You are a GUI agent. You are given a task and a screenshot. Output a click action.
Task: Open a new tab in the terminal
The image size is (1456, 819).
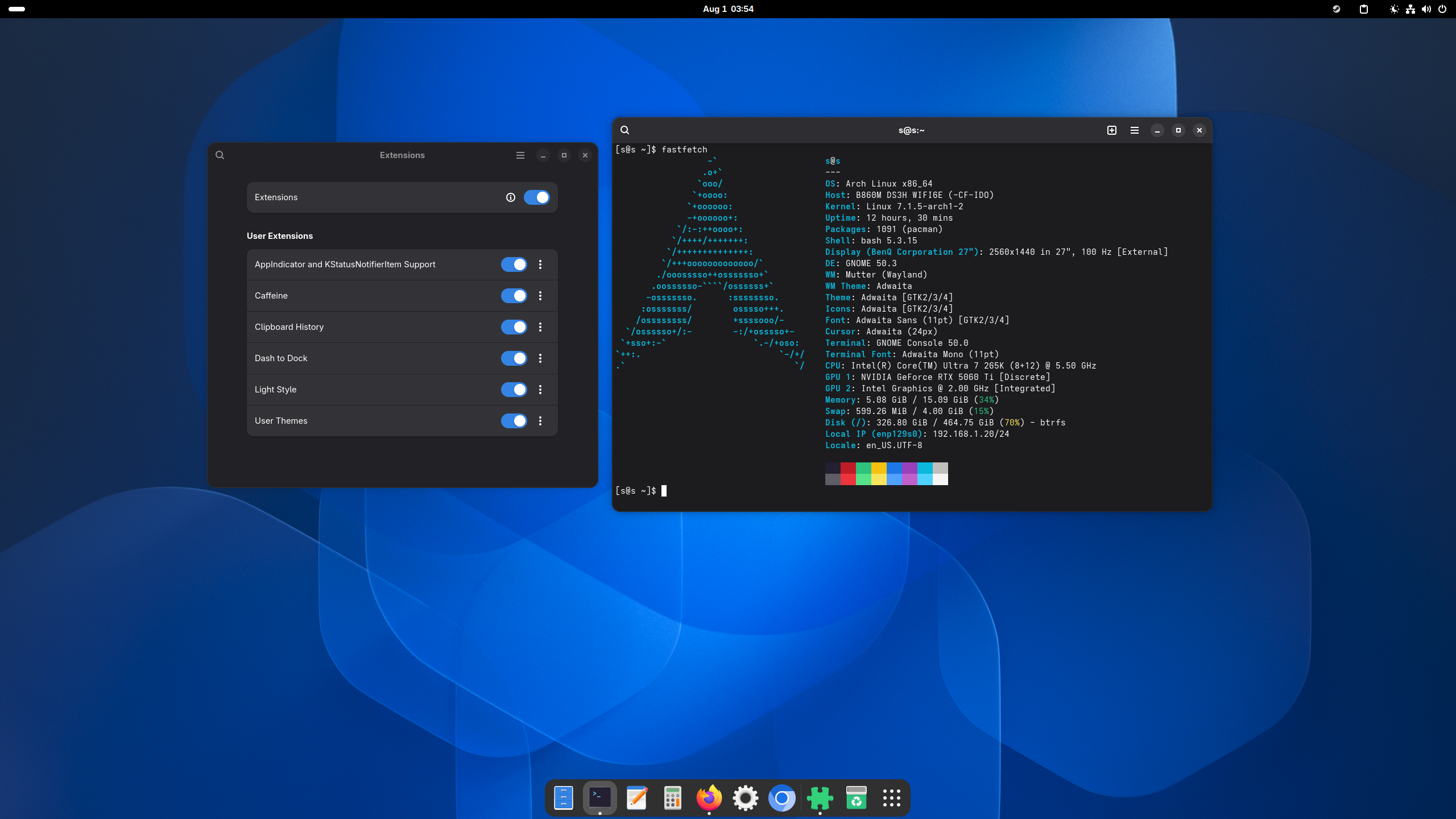1112,130
